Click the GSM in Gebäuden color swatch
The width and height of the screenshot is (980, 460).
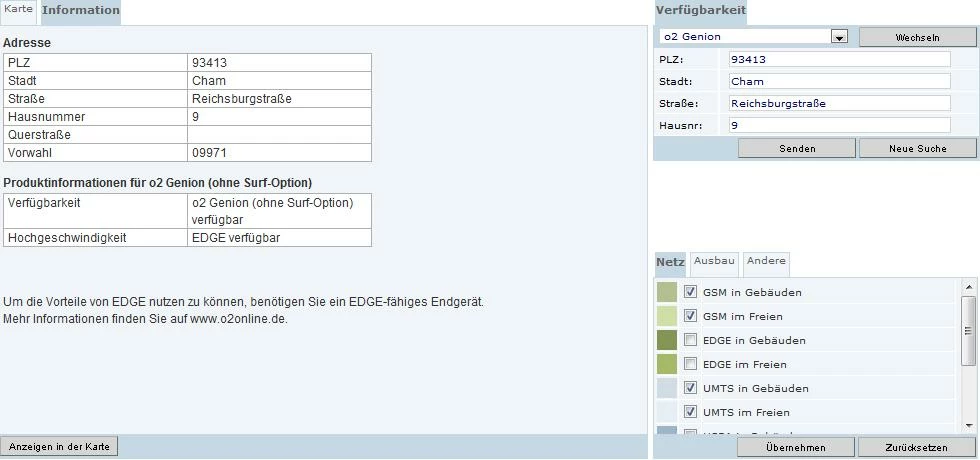(667, 292)
